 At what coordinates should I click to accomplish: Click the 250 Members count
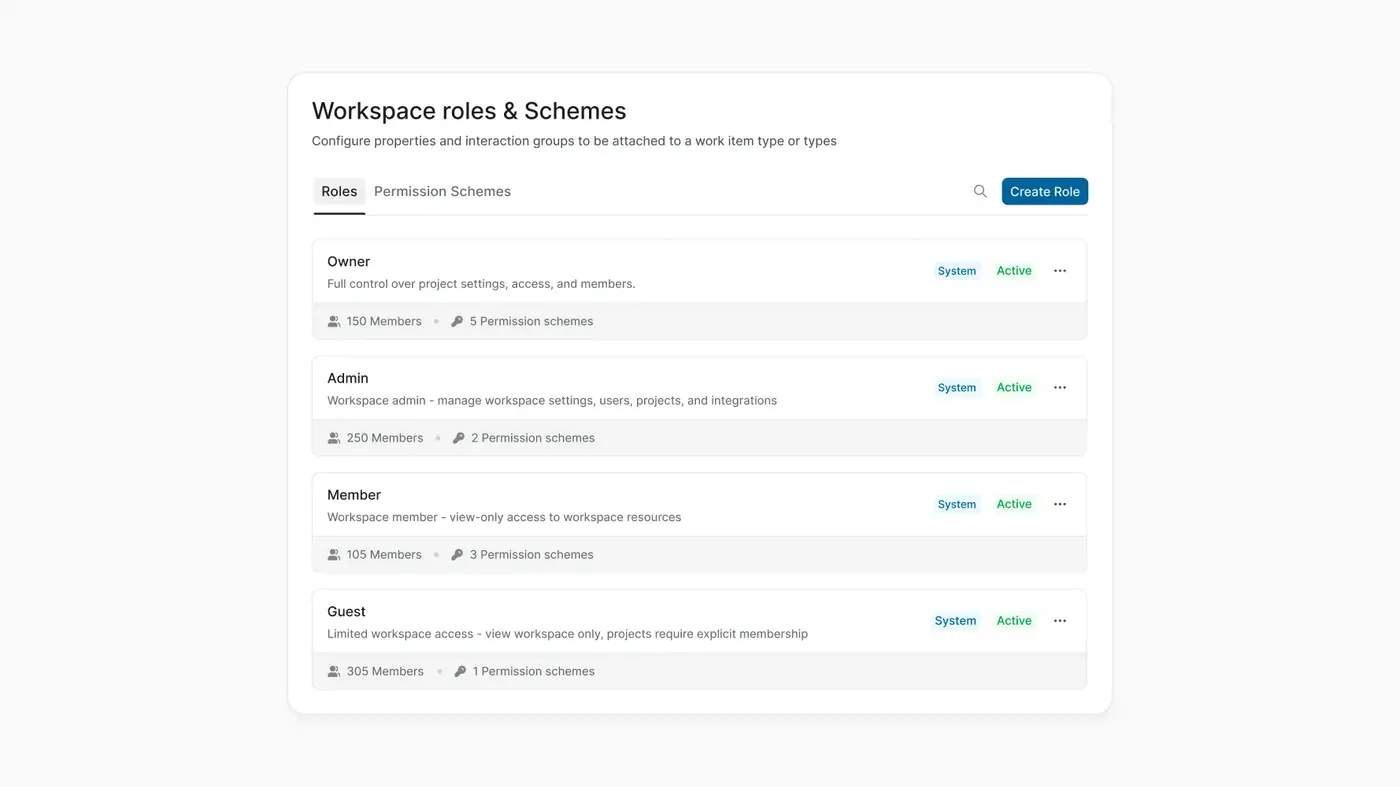(x=385, y=438)
